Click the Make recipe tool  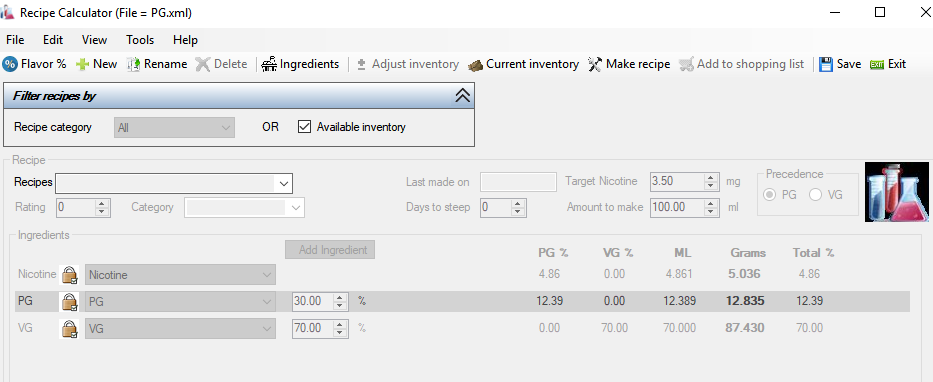tap(628, 64)
